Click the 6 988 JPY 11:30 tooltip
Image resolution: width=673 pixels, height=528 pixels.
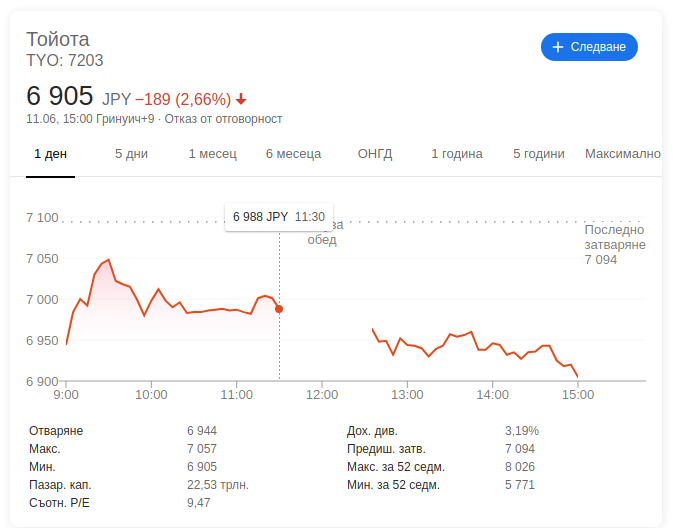279,217
